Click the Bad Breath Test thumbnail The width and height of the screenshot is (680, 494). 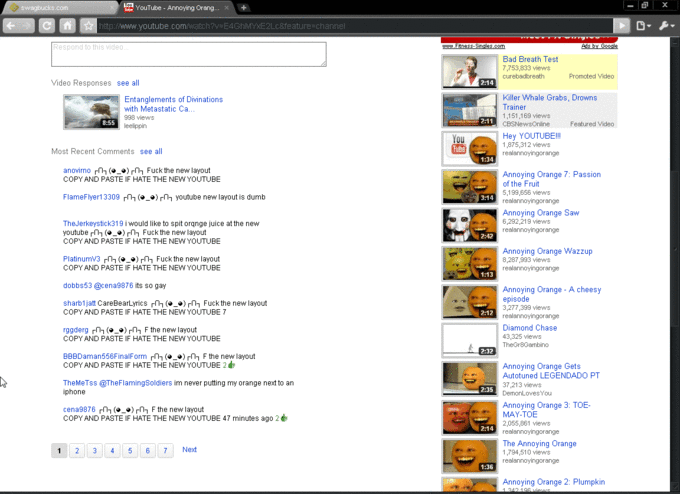pos(470,72)
